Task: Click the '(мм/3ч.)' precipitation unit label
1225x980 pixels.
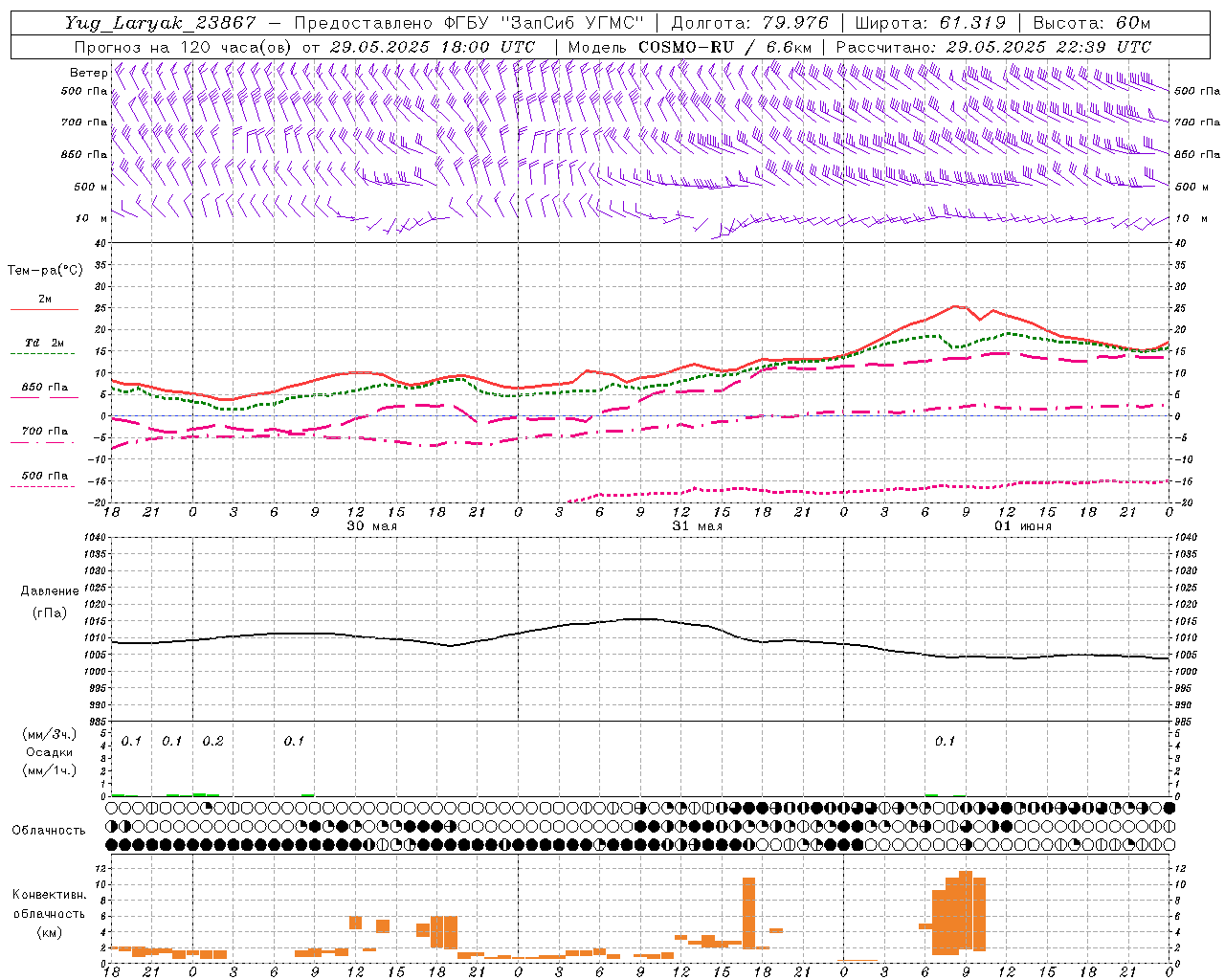Action: click(x=50, y=734)
